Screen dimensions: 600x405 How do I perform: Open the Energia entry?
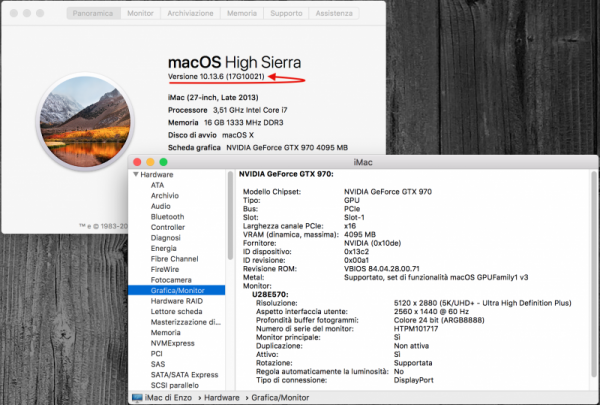pyautogui.click(x=163, y=248)
